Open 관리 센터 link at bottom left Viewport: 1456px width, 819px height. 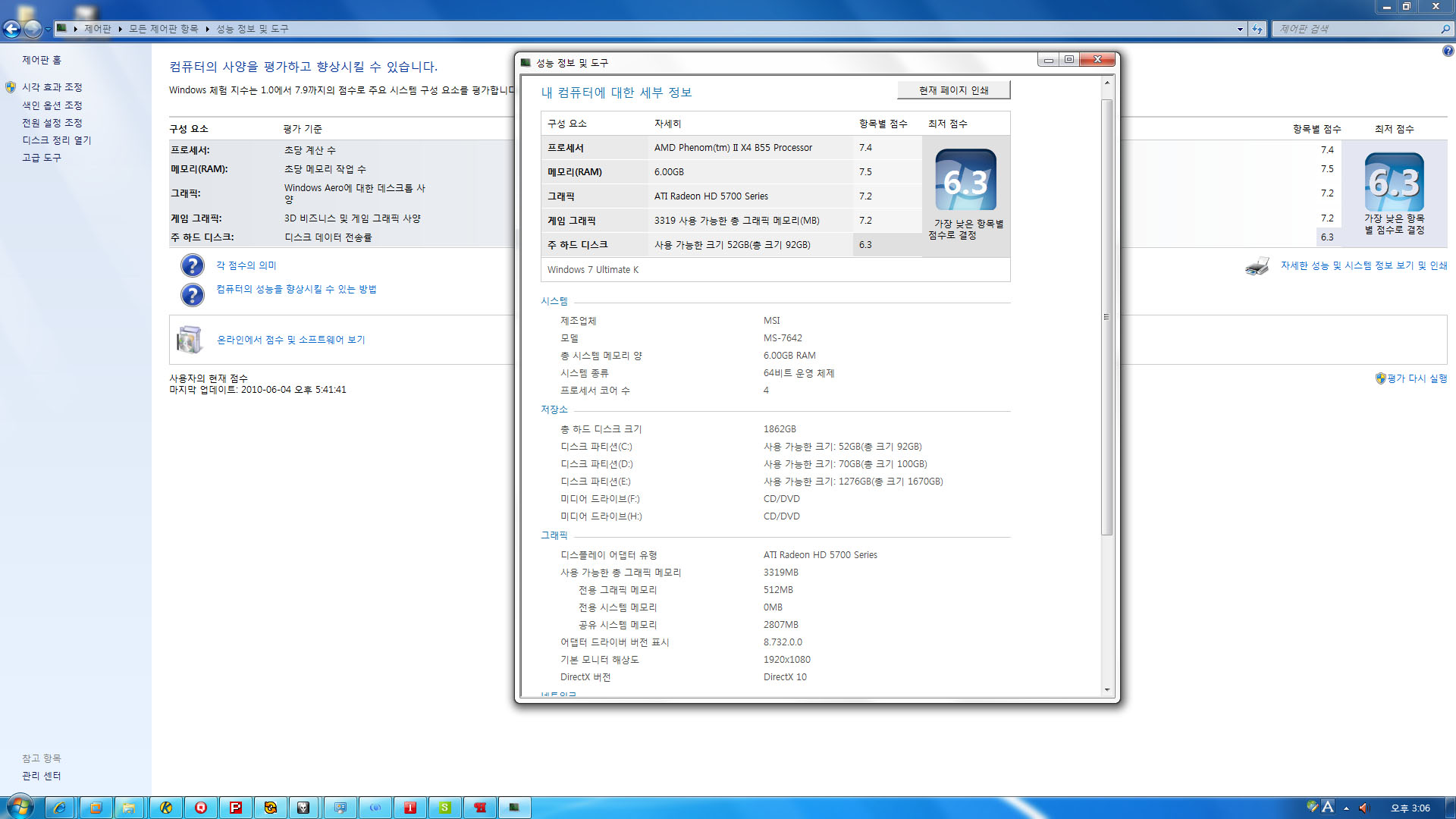[x=42, y=776]
